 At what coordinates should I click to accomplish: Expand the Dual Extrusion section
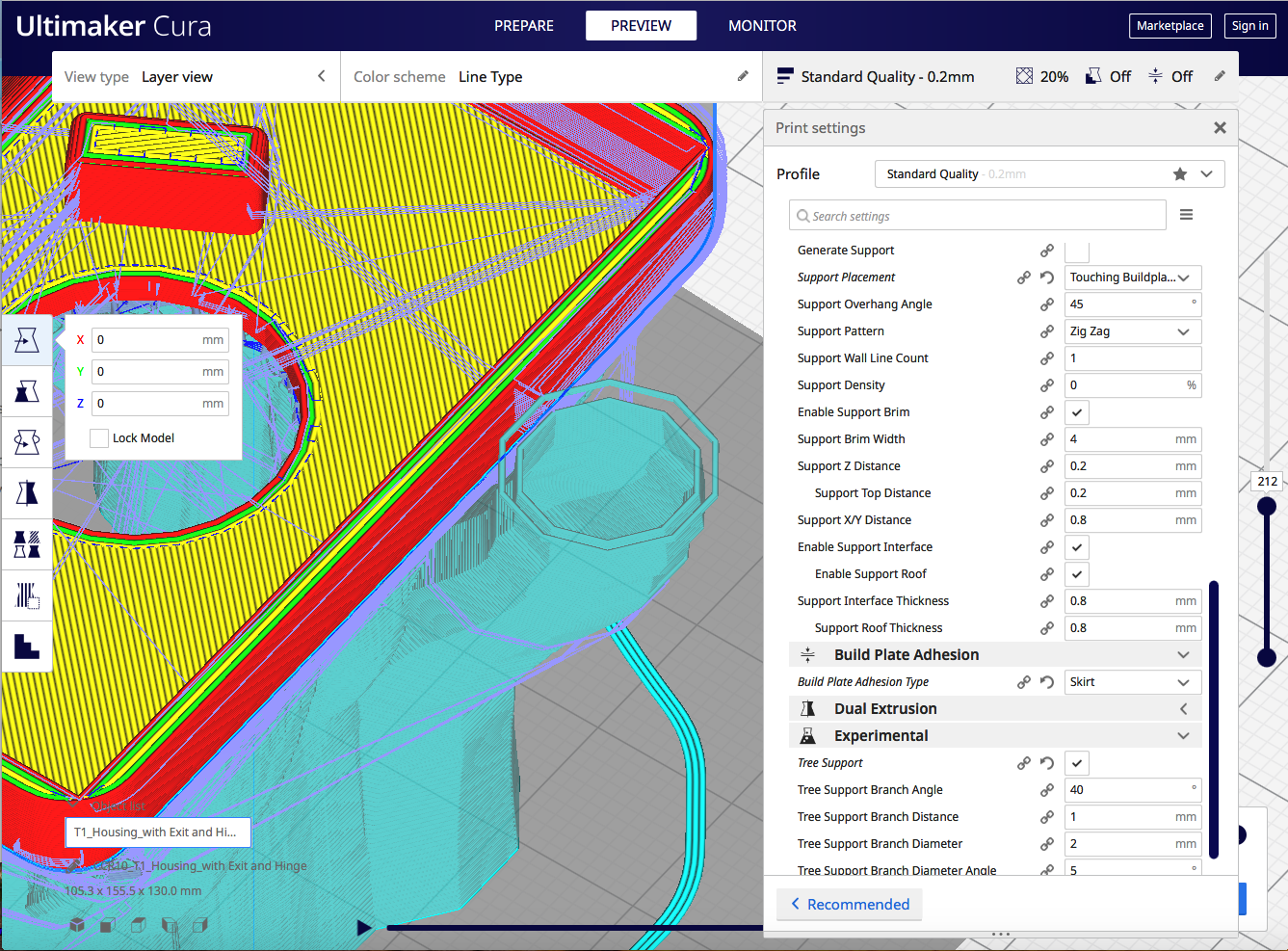point(1183,709)
